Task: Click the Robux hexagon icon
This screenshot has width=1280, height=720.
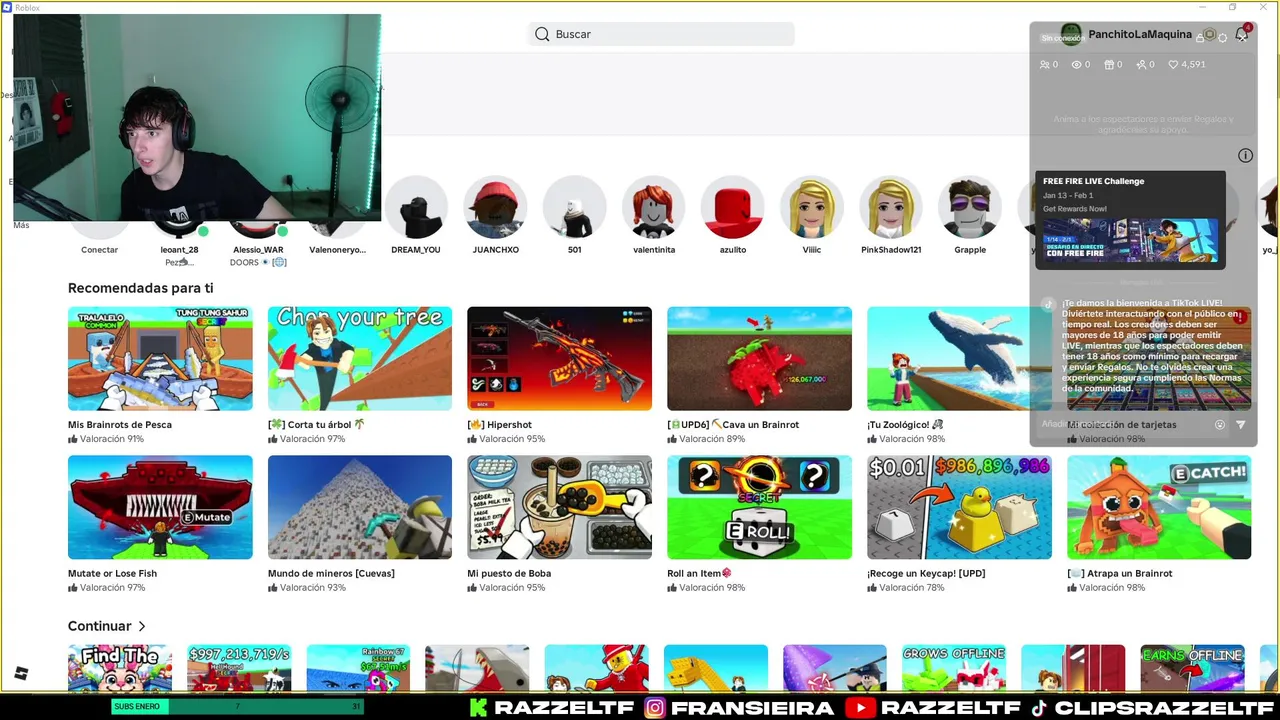Action: click(1209, 35)
